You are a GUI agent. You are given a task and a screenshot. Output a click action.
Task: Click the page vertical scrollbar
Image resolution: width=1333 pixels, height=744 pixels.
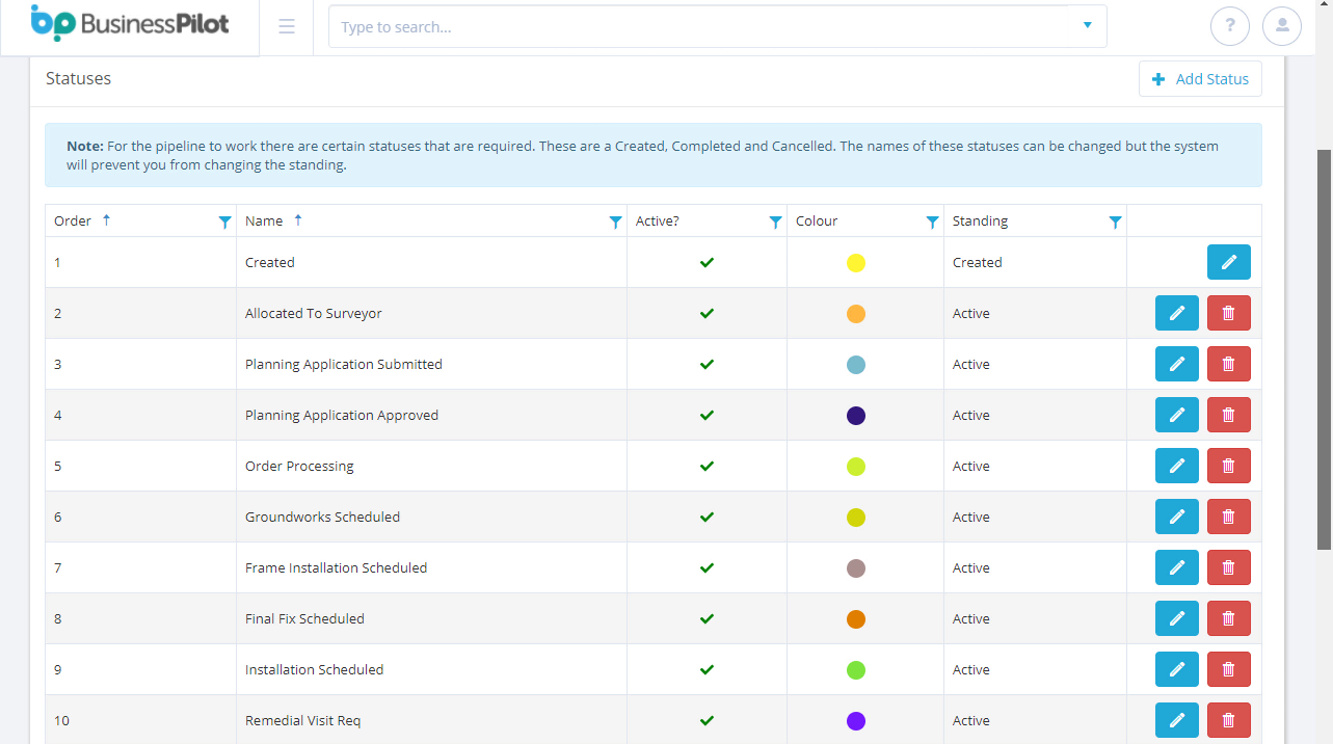coord(1324,350)
